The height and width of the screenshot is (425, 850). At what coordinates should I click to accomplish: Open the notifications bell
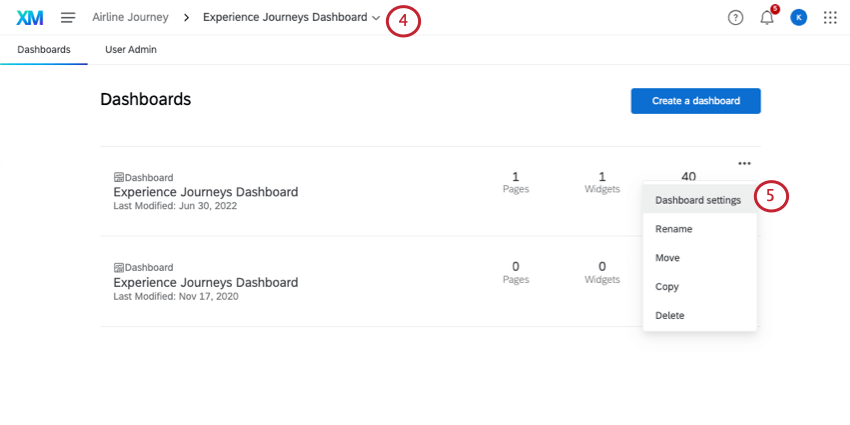tap(767, 18)
